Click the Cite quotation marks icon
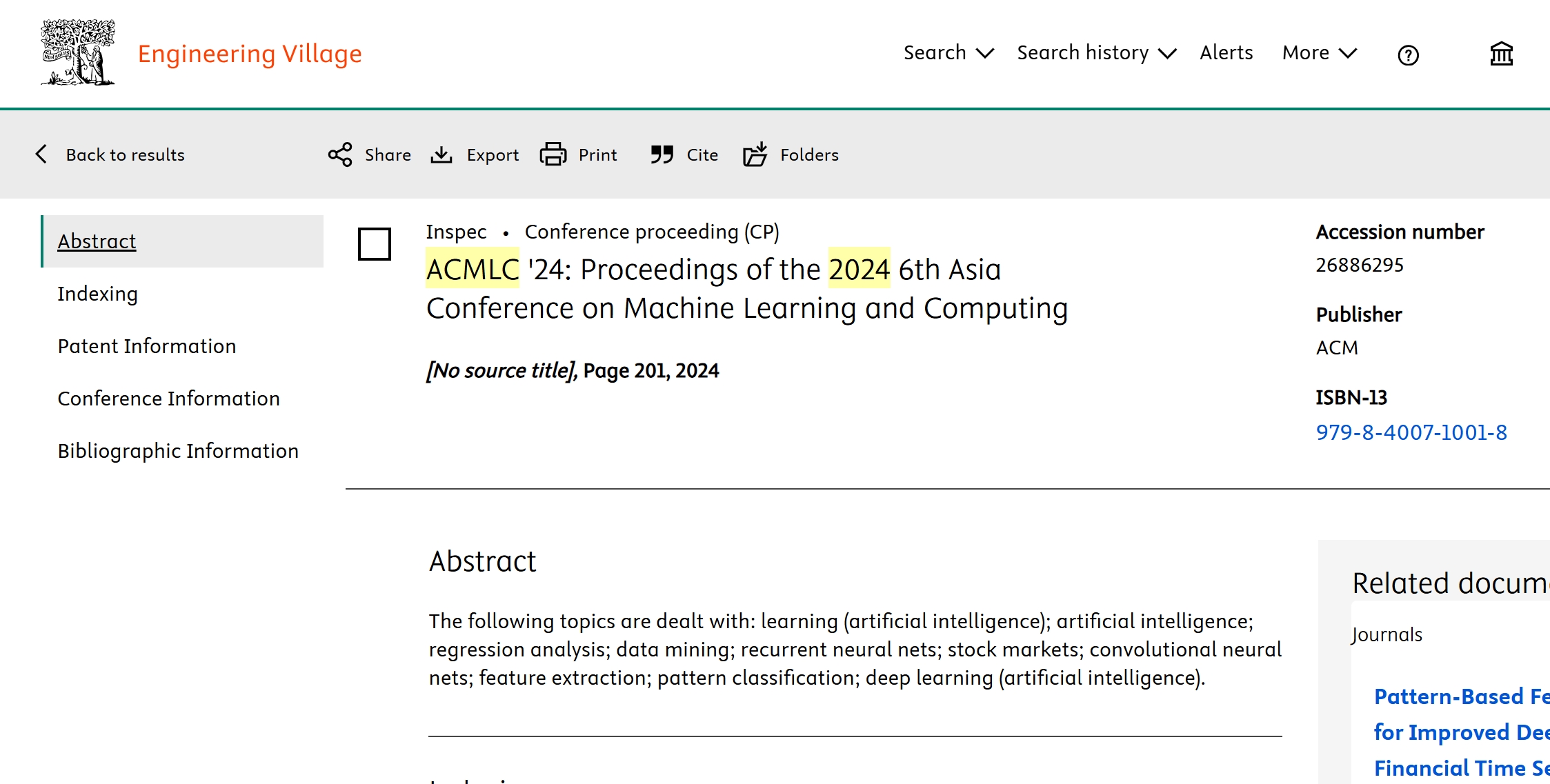Image resolution: width=1550 pixels, height=784 pixels. tap(662, 154)
